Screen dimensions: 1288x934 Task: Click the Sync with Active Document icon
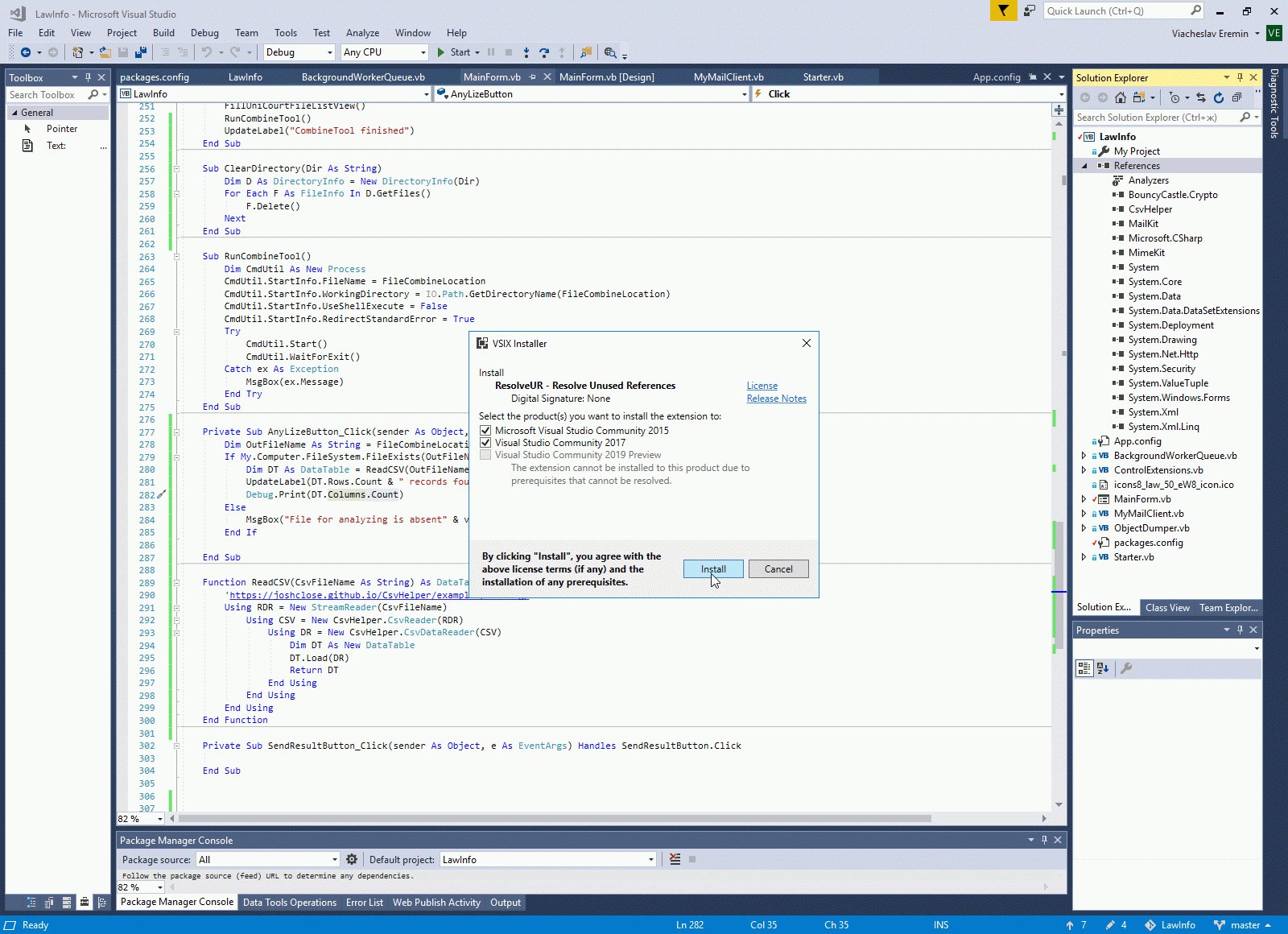click(1201, 97)
